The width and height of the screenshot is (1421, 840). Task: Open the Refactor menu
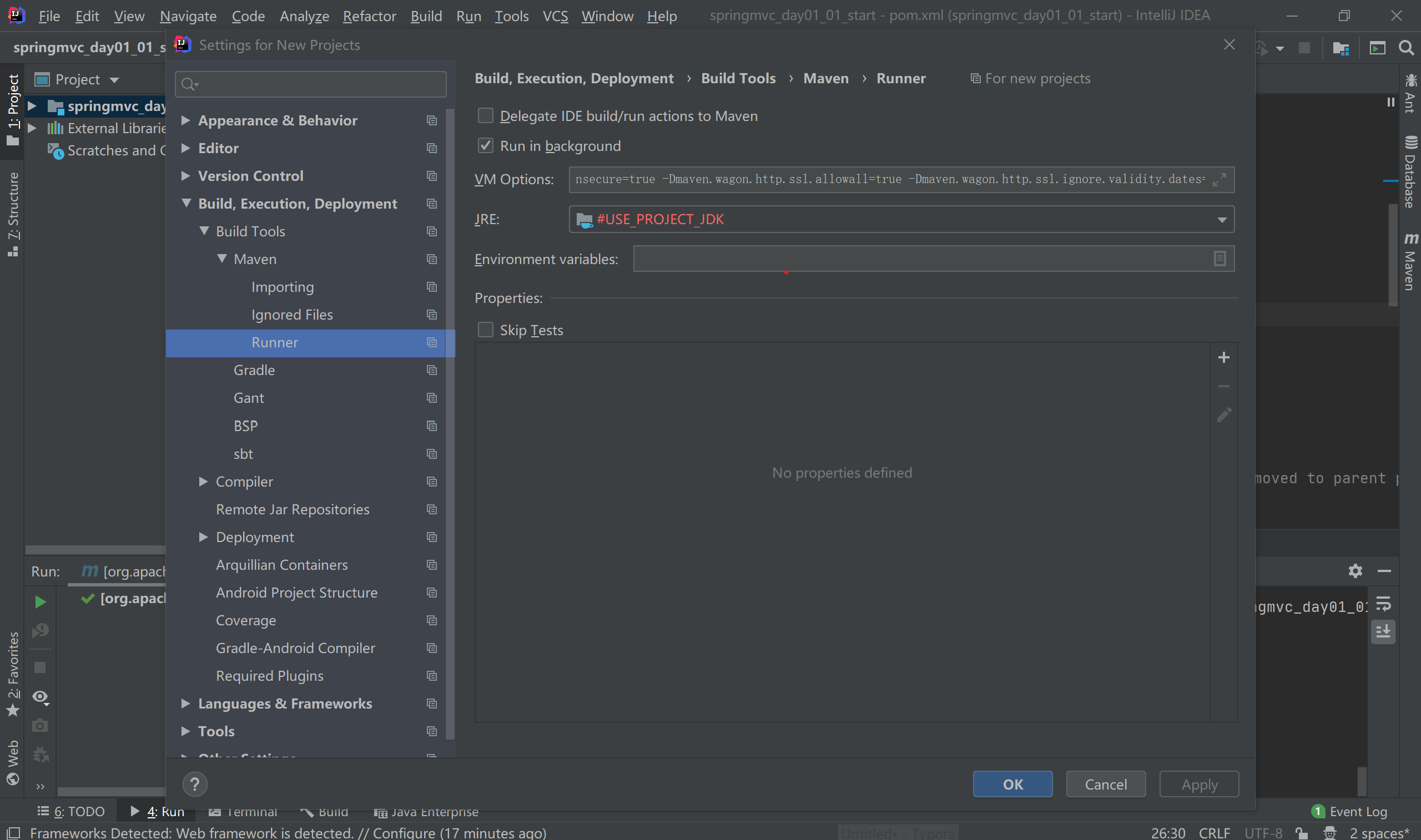(369, 16)
